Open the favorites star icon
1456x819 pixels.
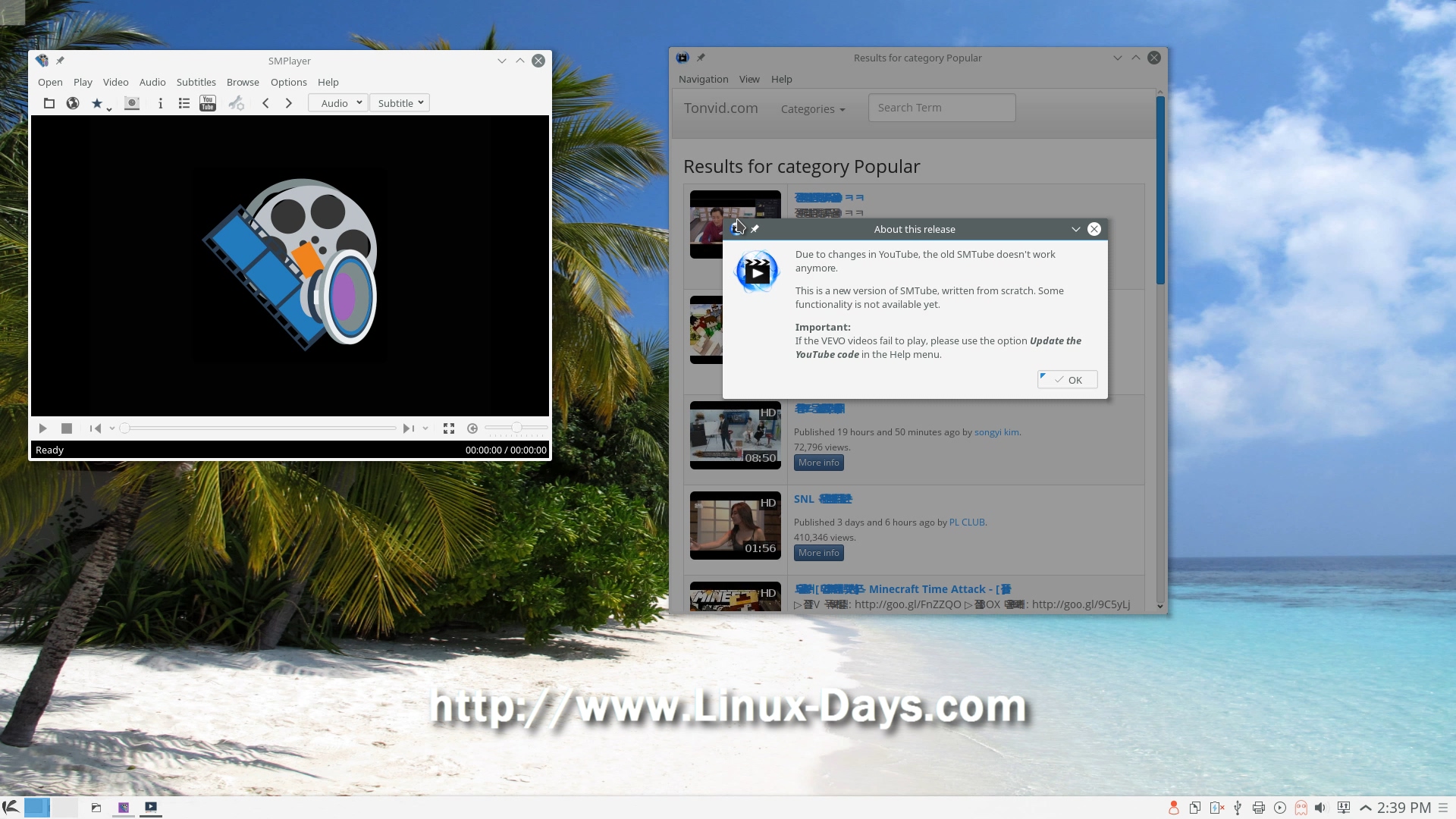pos(96,103)
